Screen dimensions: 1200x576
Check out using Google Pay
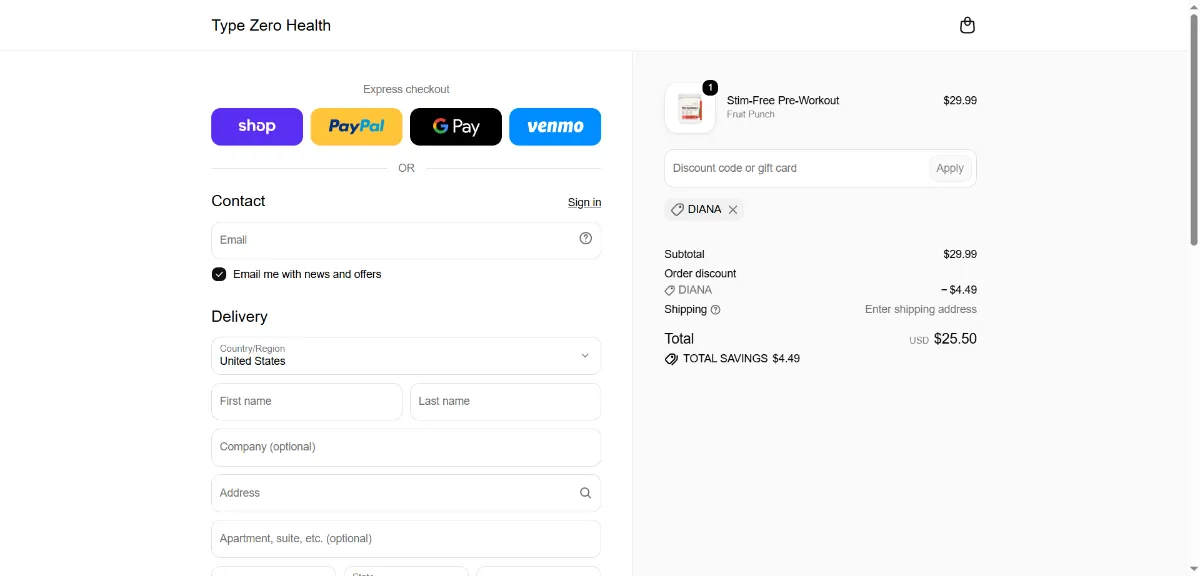[456, 127]
